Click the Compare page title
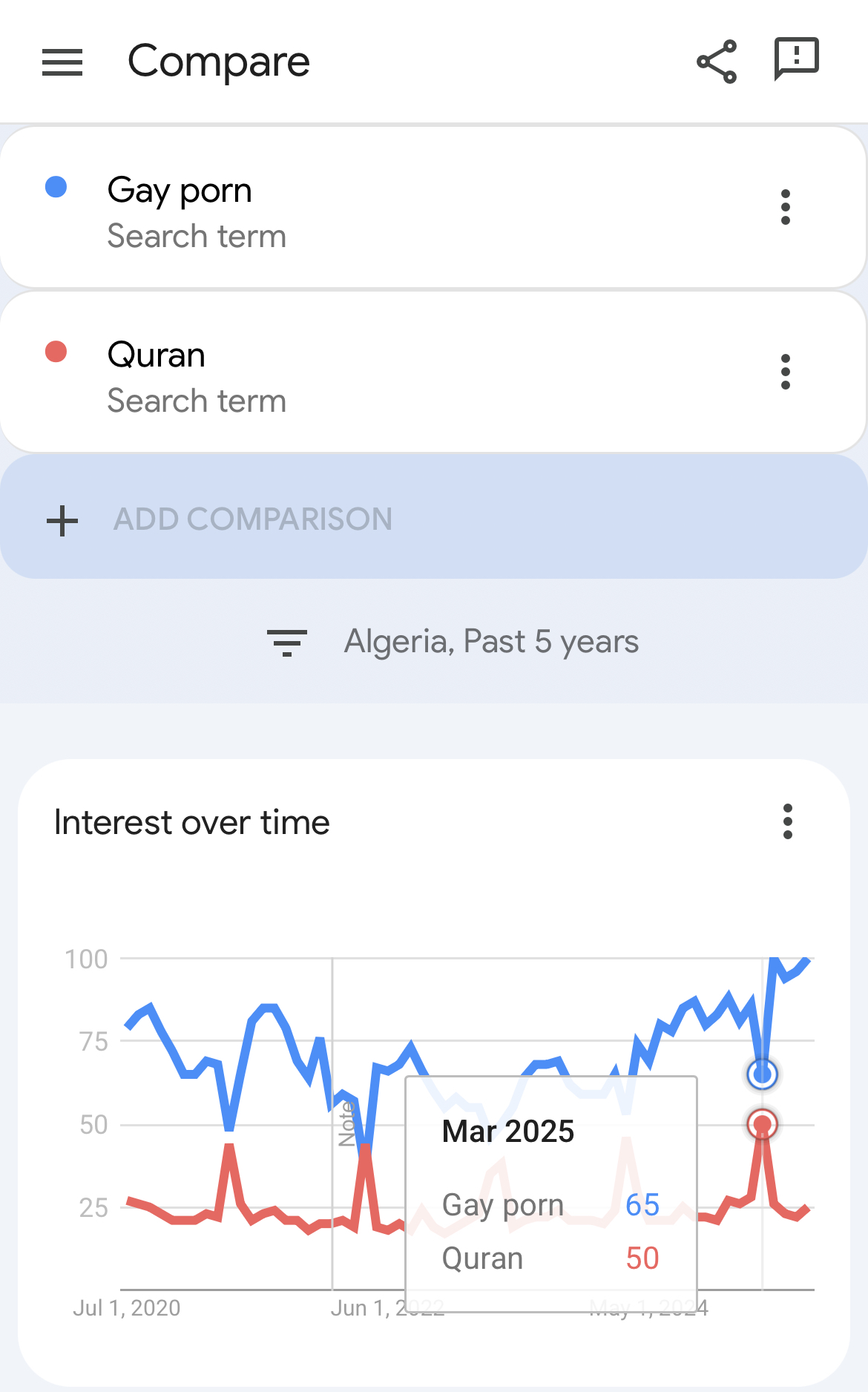 (x=219, y=61)
